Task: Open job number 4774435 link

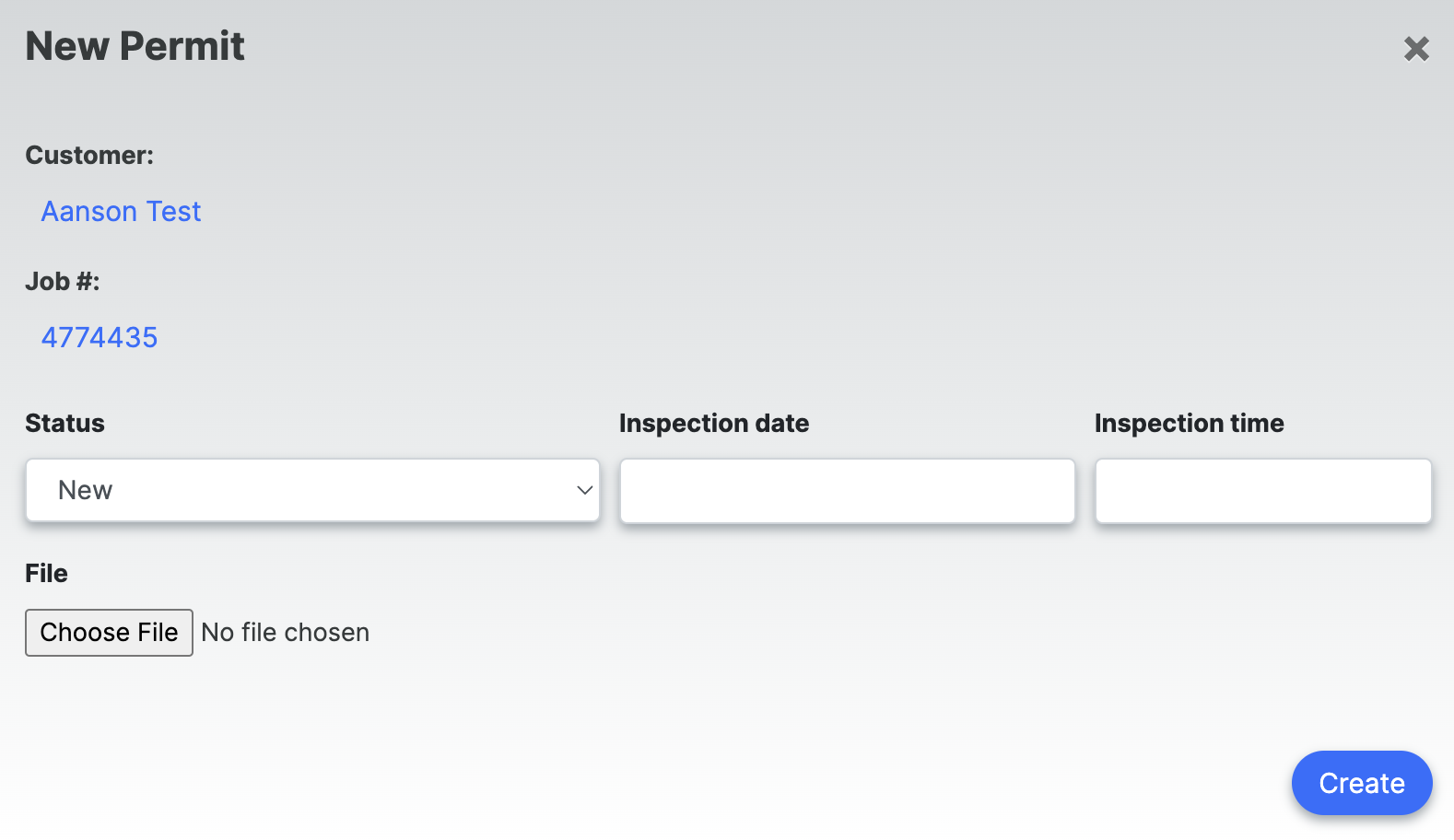Action: coord(100,338)
